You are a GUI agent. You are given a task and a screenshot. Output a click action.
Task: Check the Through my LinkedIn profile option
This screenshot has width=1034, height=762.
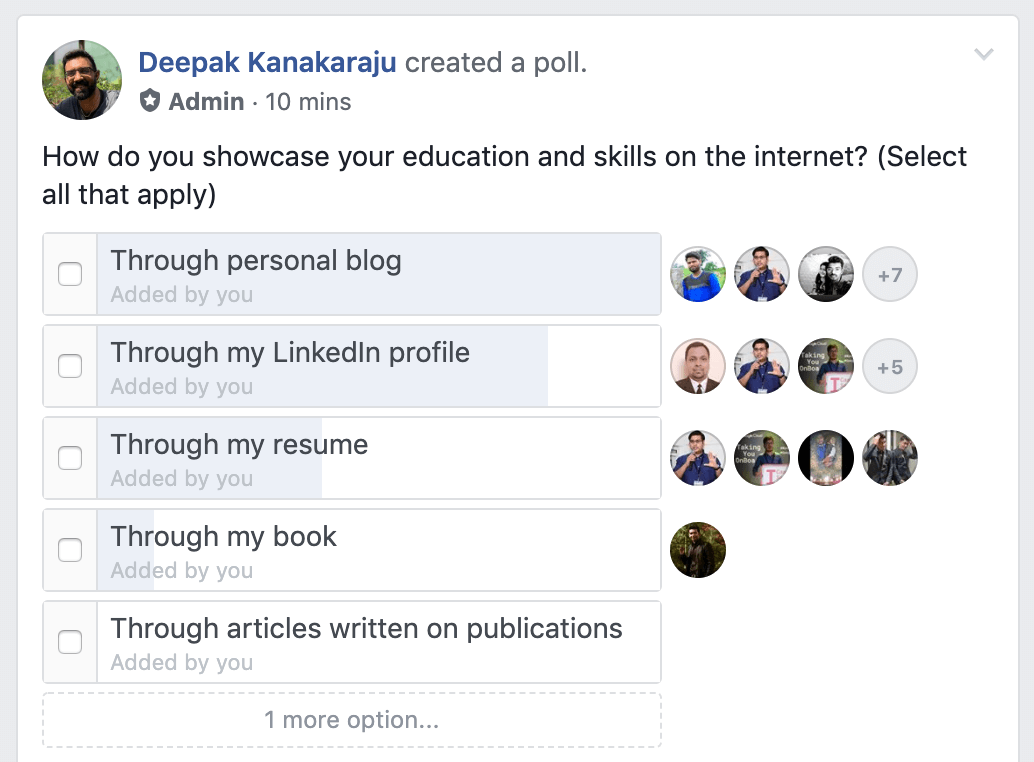click(x=70, y=366)
